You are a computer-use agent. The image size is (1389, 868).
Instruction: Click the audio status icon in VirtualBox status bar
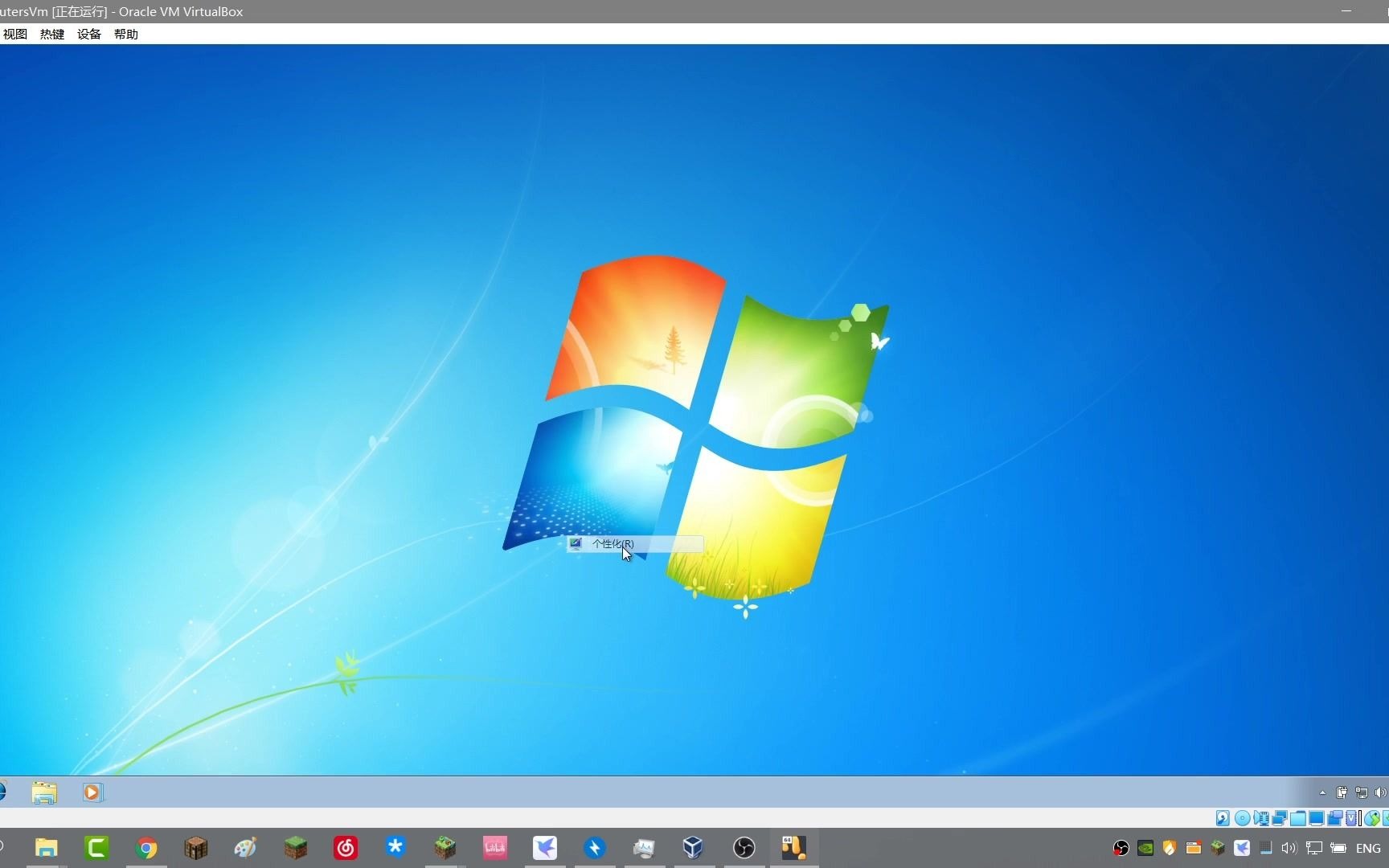1262,818
